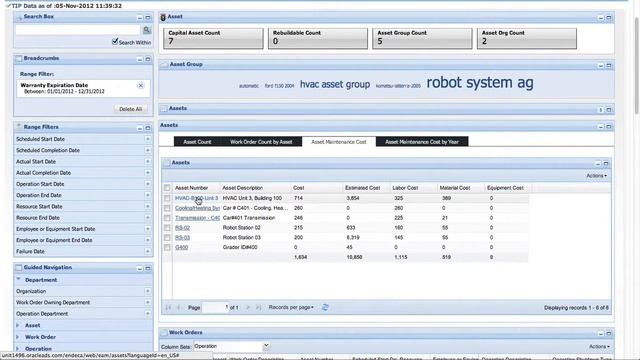
Task: Go to first page of Assets table
Action: pyautogui.click(x=168, y=307)
